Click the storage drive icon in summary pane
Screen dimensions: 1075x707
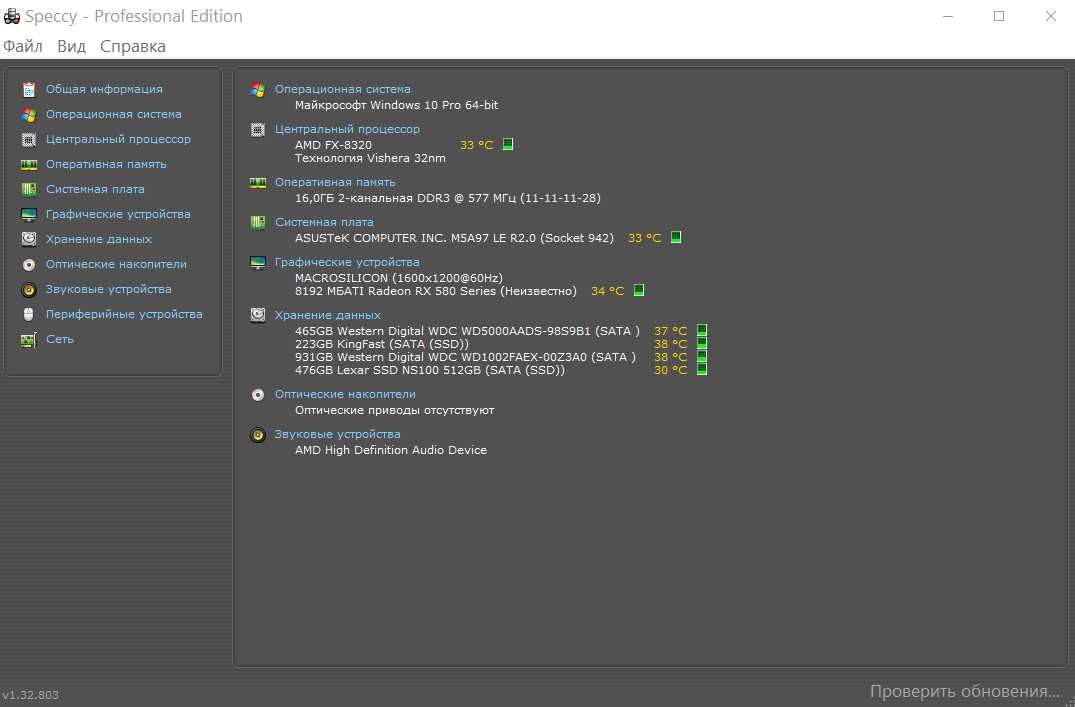pos(258,315)
